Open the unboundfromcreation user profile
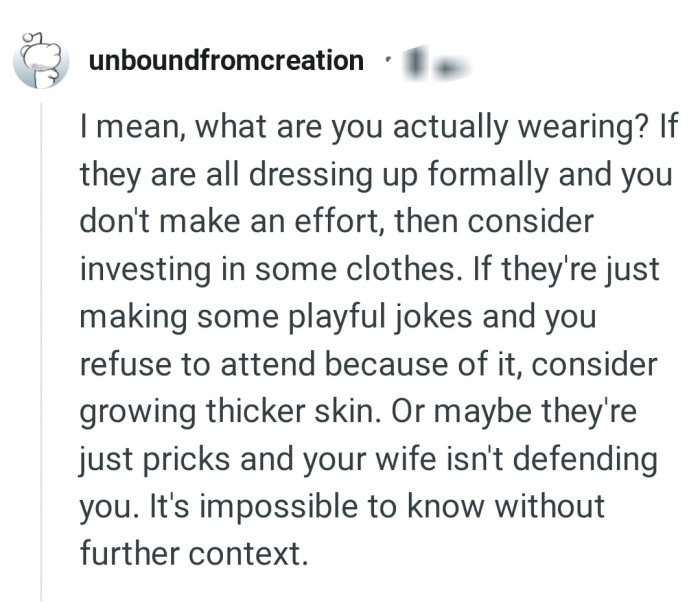Image resolution: width=700 pixels, height=603 pixels. pos(226,61)
